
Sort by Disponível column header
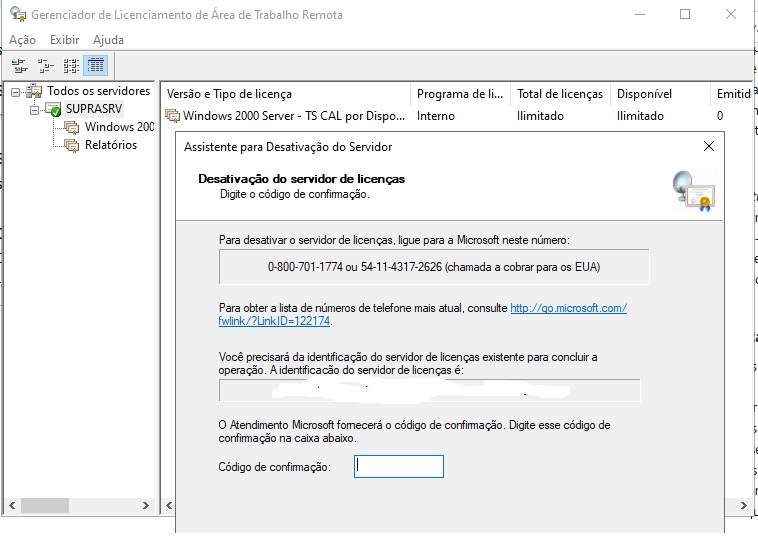(x=660, y=94)
